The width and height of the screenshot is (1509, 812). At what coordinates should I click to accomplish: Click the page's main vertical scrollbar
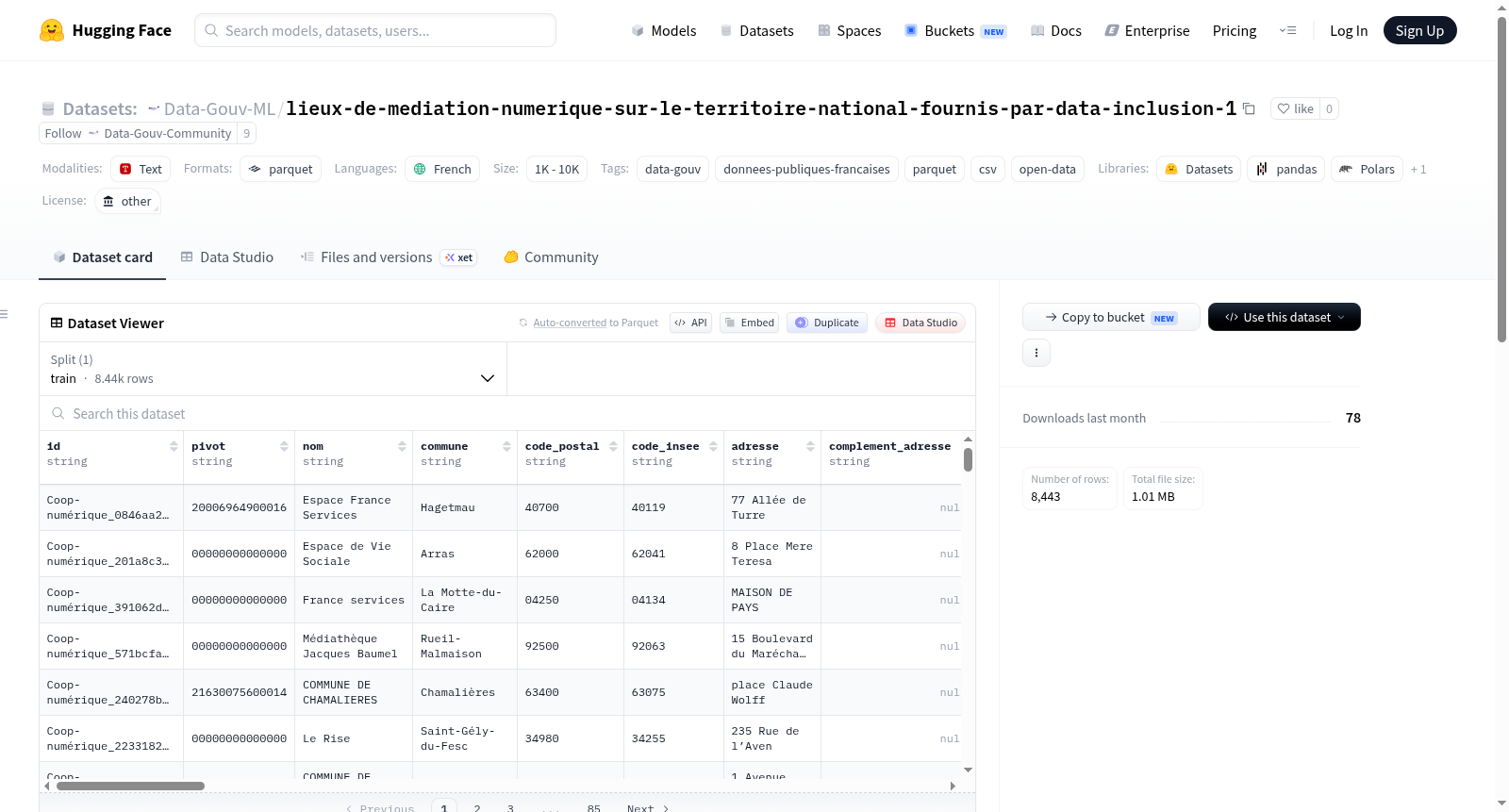(1501, 179)
